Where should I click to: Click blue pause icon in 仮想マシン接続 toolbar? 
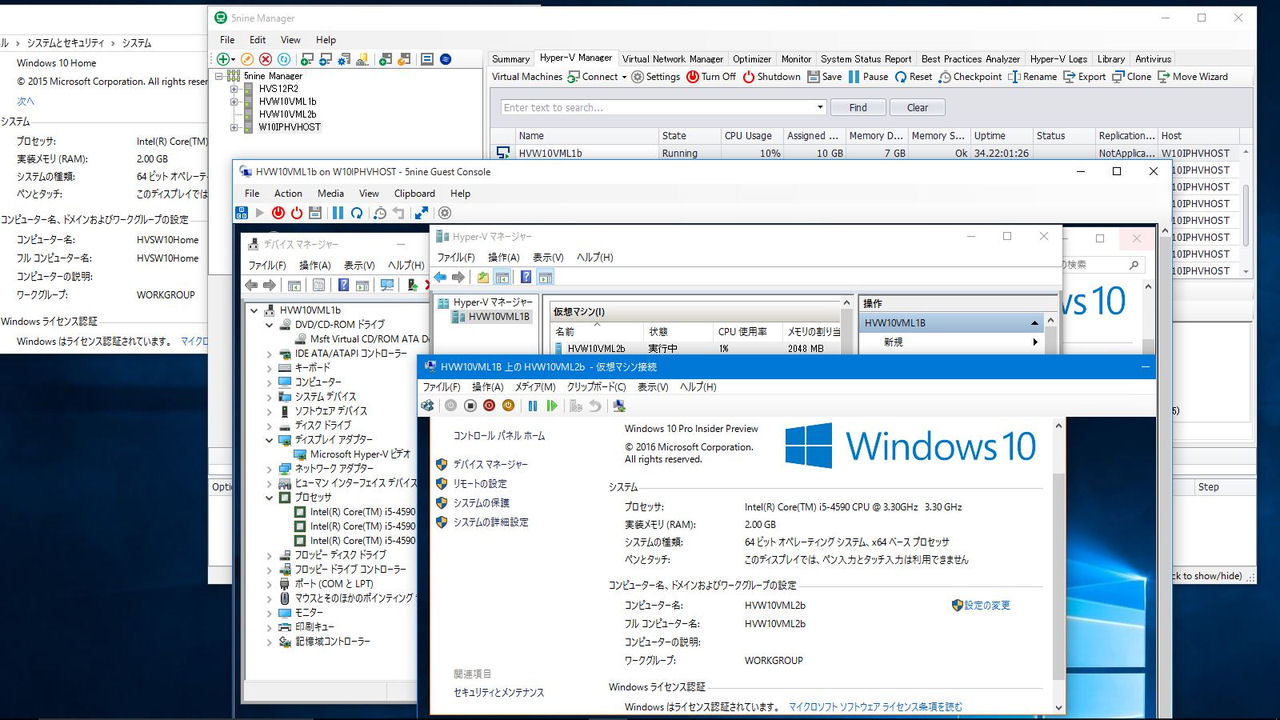click(x=533, y=405)
